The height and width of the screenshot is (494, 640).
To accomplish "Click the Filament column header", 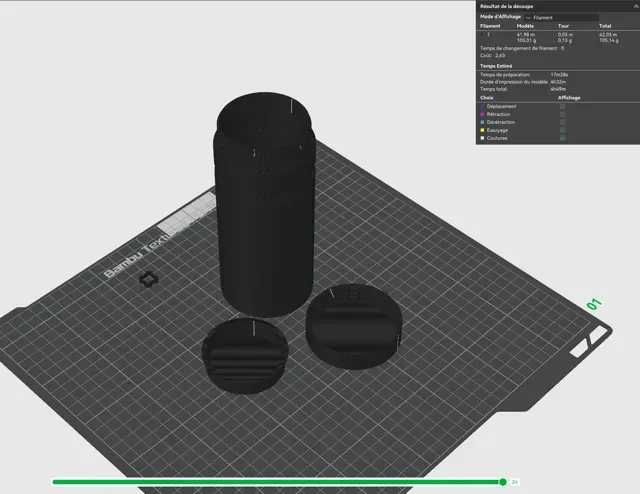I will pyautogui.click(x=490, y=26).
